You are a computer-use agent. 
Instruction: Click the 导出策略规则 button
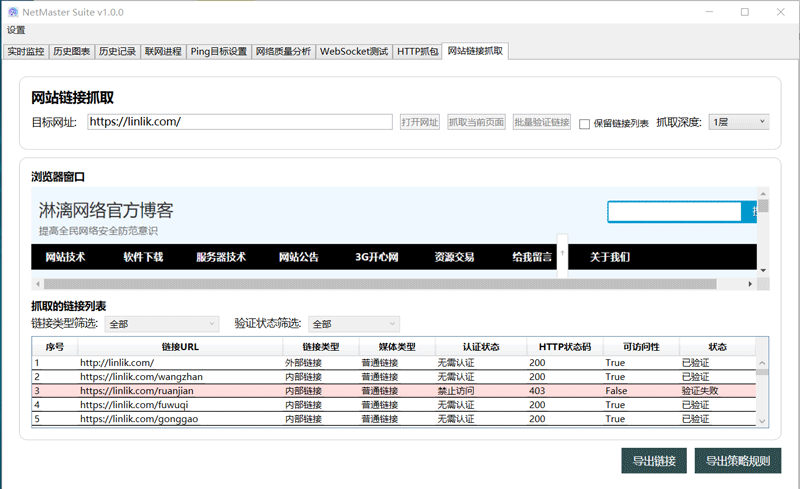[738, 461]
